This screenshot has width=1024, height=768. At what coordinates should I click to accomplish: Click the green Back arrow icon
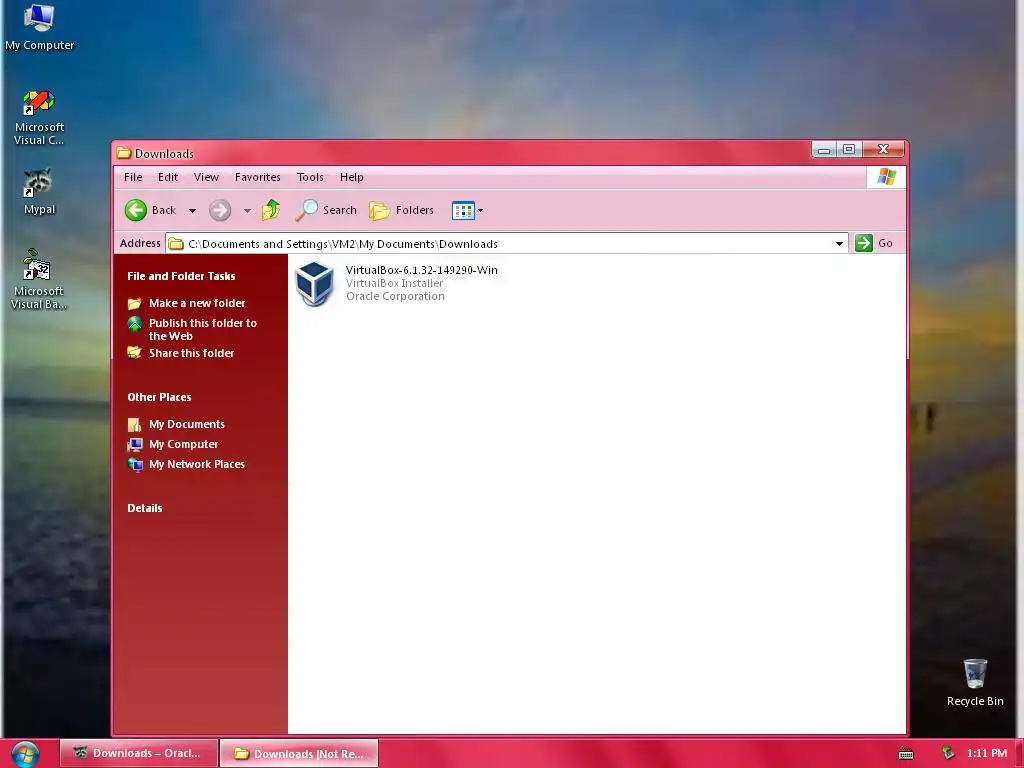coord(136,210)
